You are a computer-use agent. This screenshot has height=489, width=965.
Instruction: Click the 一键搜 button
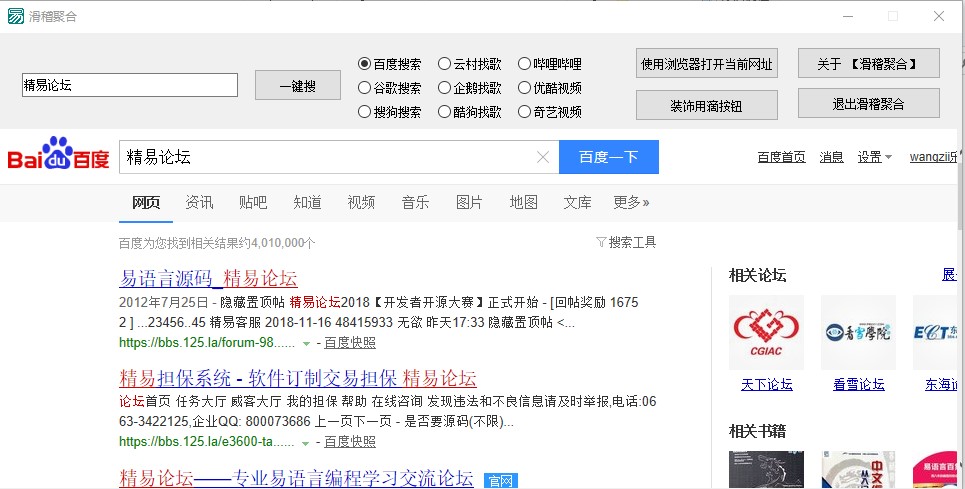click(298, 85)
